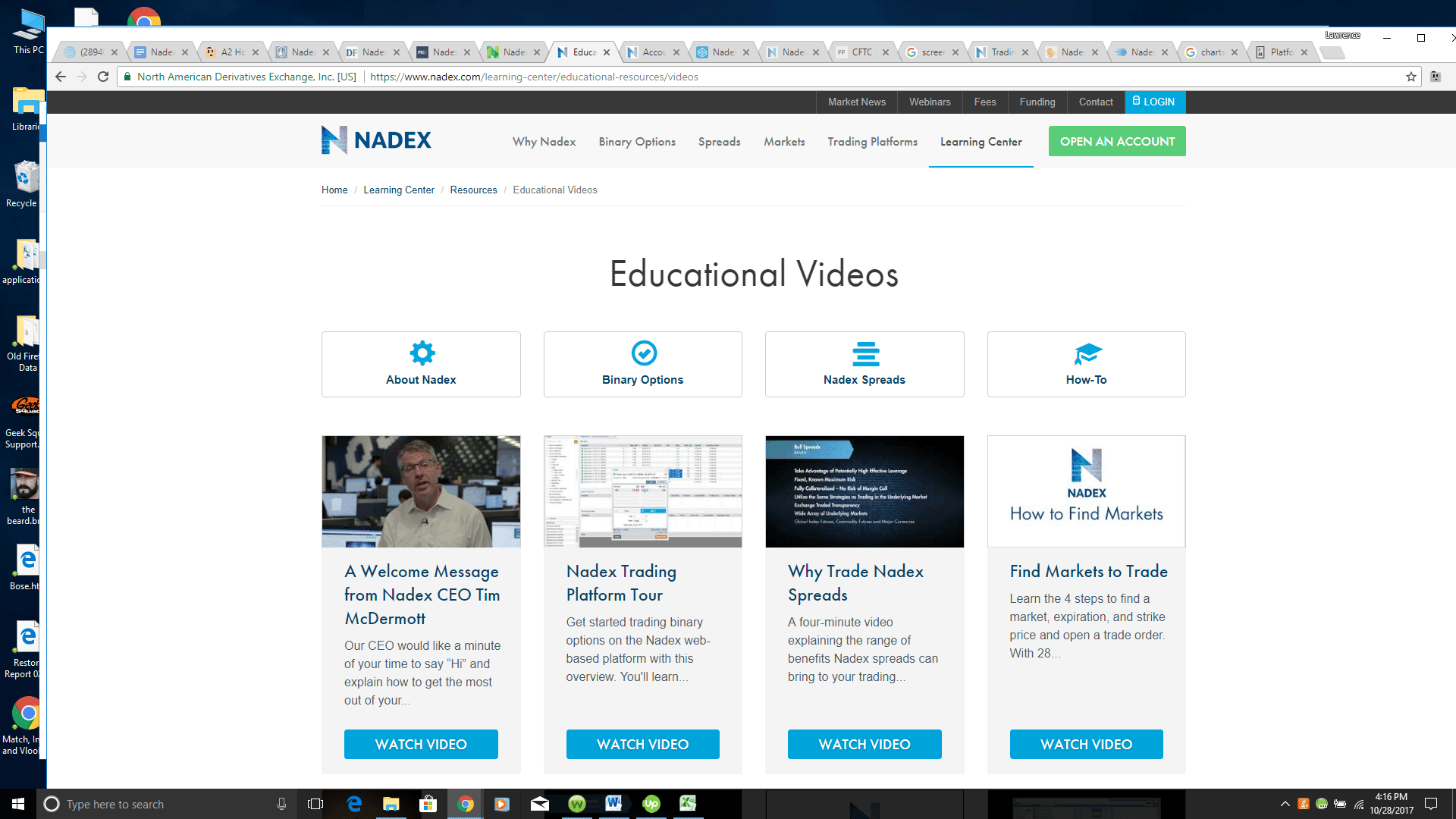Watch video for Find Markets to Trade
The height and width of the screenshot is (819, 1456).
(x=1087, y=745)
